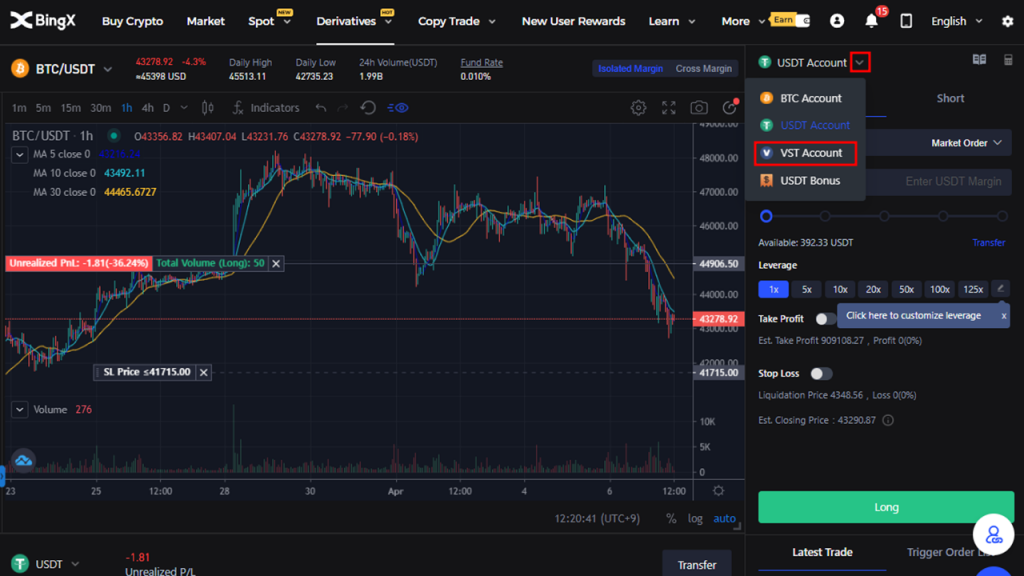
Task: Toggle the Take Profit switch
Action: click(825, 319)
